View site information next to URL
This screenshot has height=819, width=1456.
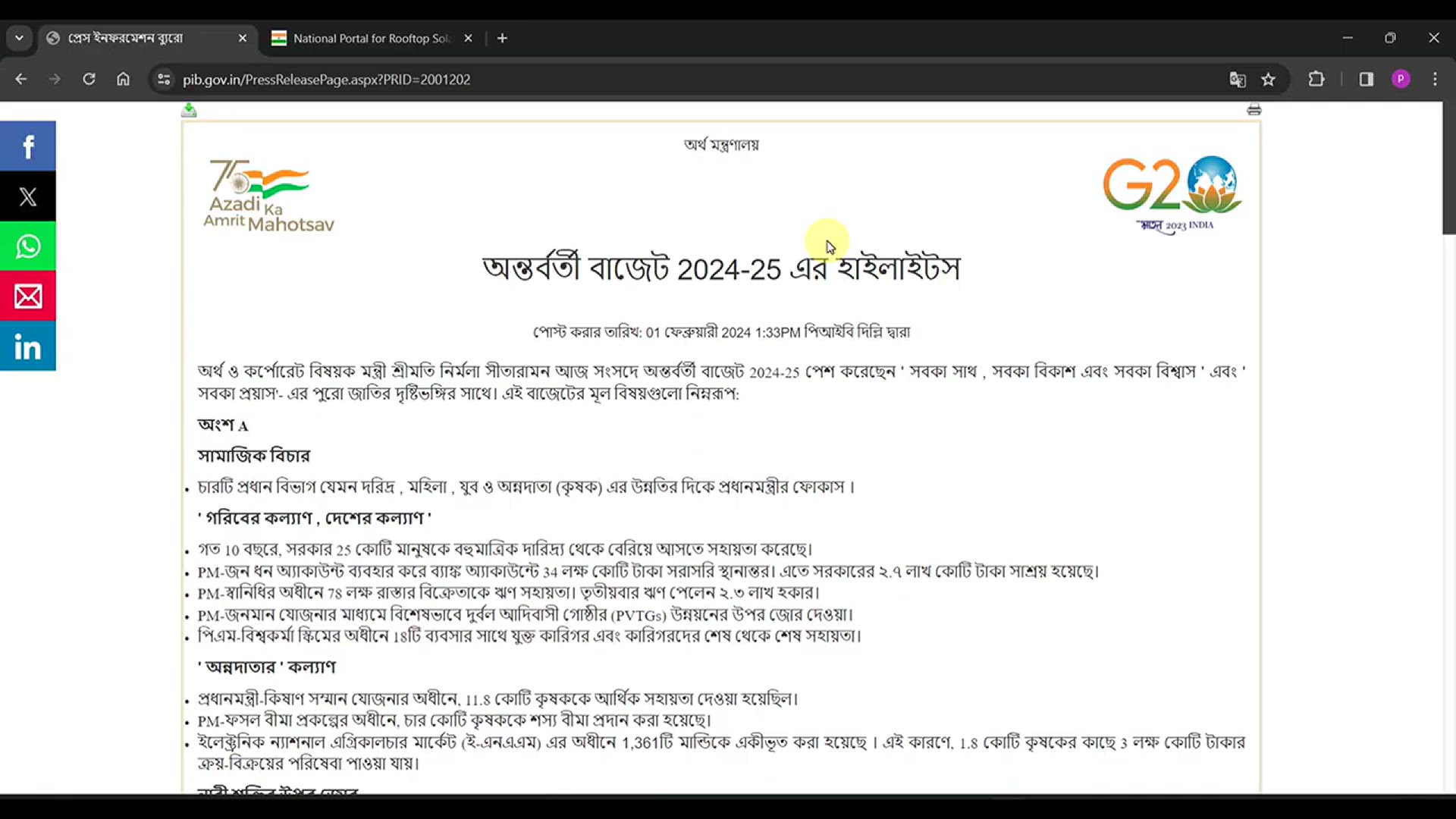(163, 80)
